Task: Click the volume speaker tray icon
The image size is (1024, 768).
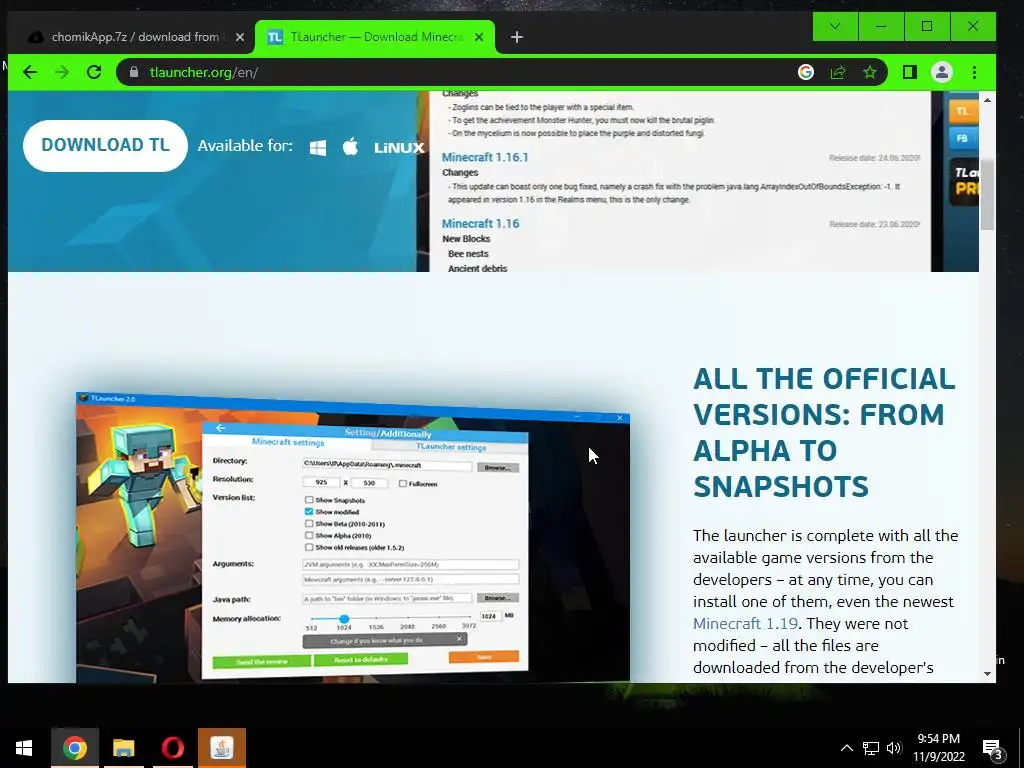Action: (894, 748)
